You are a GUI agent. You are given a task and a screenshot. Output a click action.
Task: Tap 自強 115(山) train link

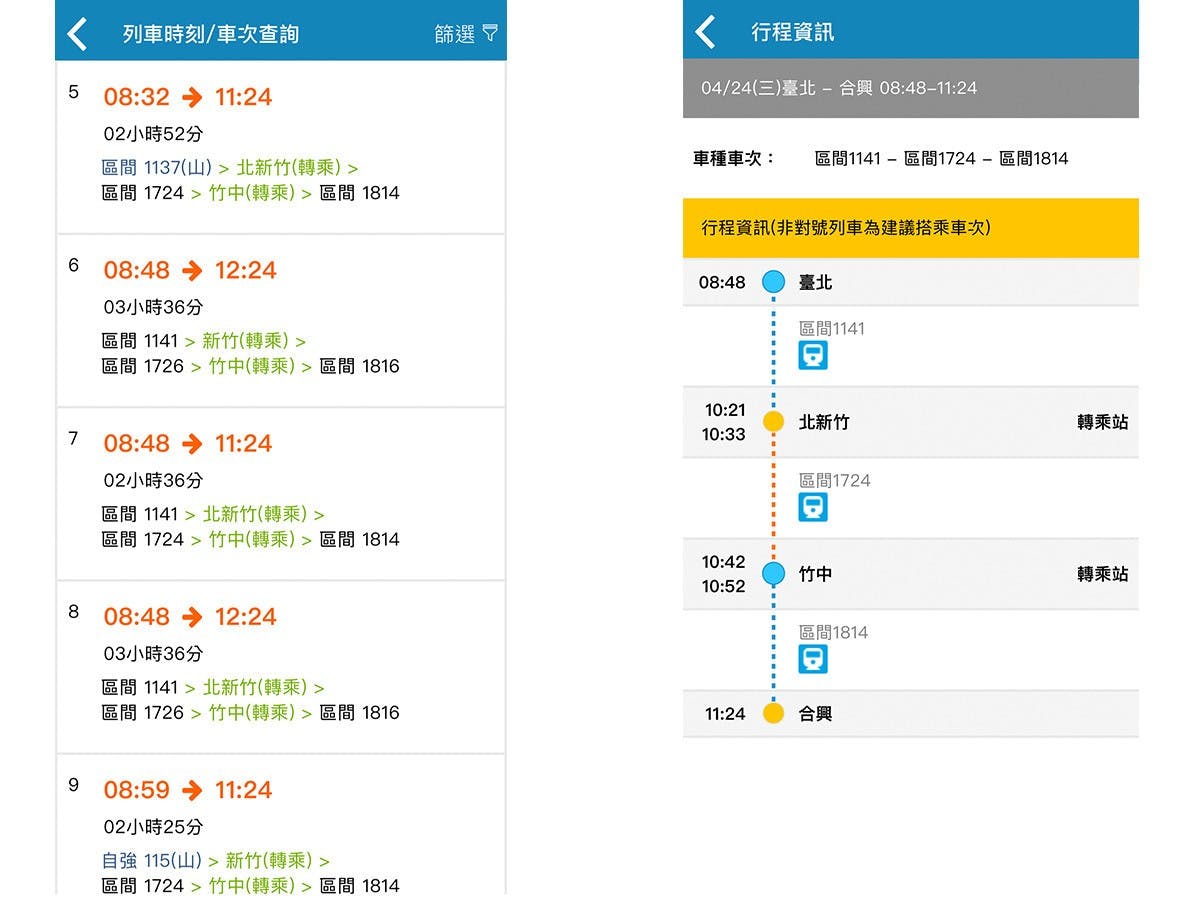(151, 861)
